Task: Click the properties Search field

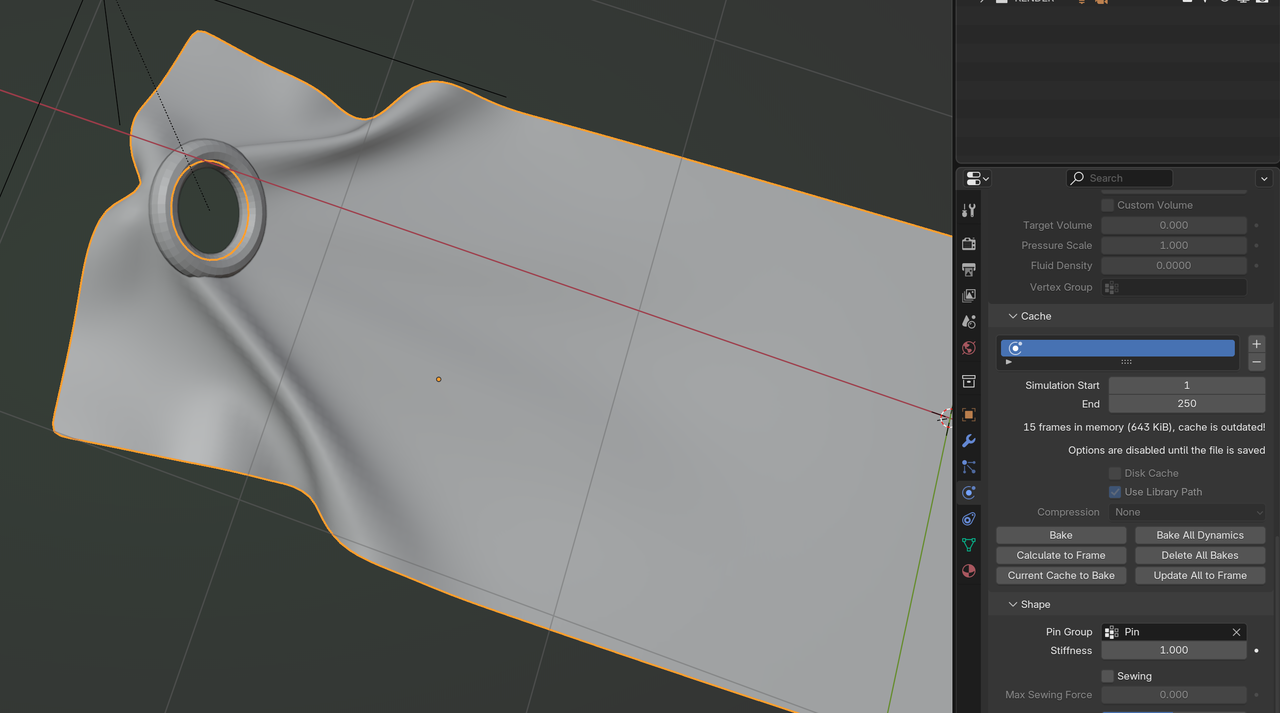Action: point(1118,178)
